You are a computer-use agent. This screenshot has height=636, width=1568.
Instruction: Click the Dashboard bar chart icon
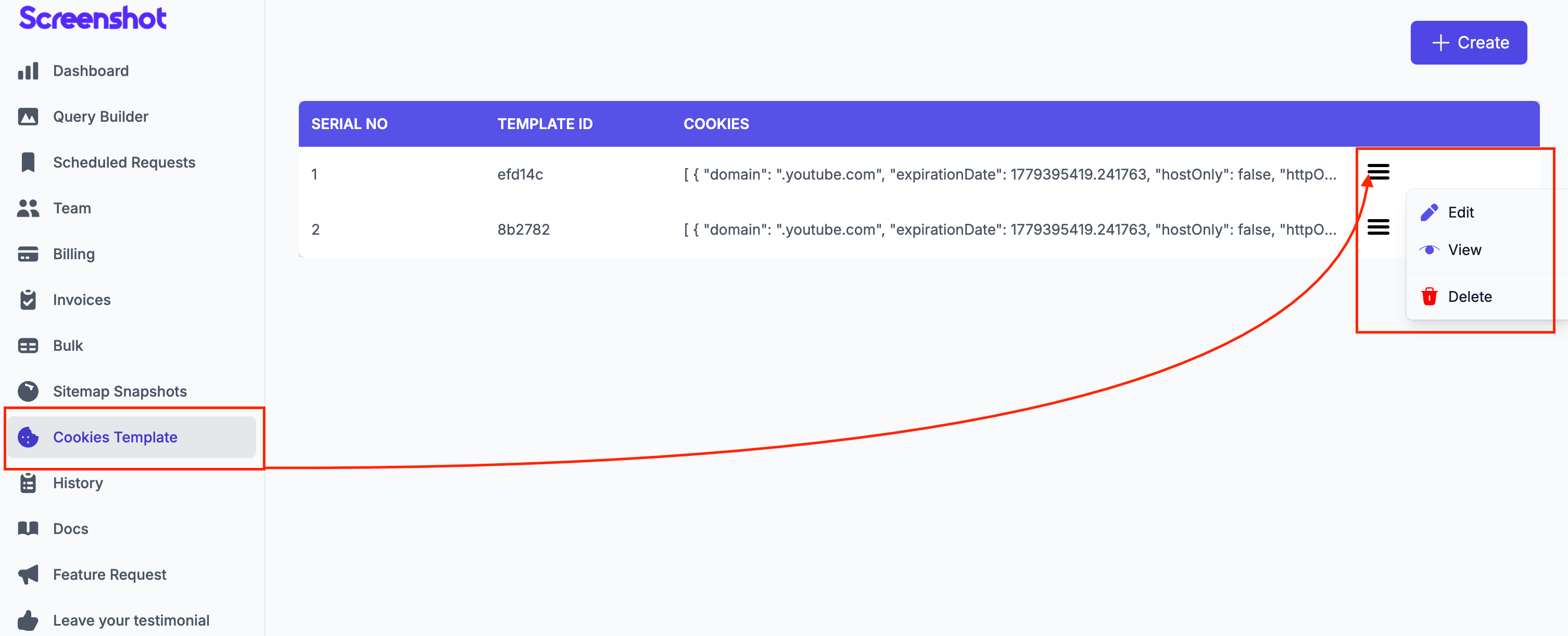point(28,71)
